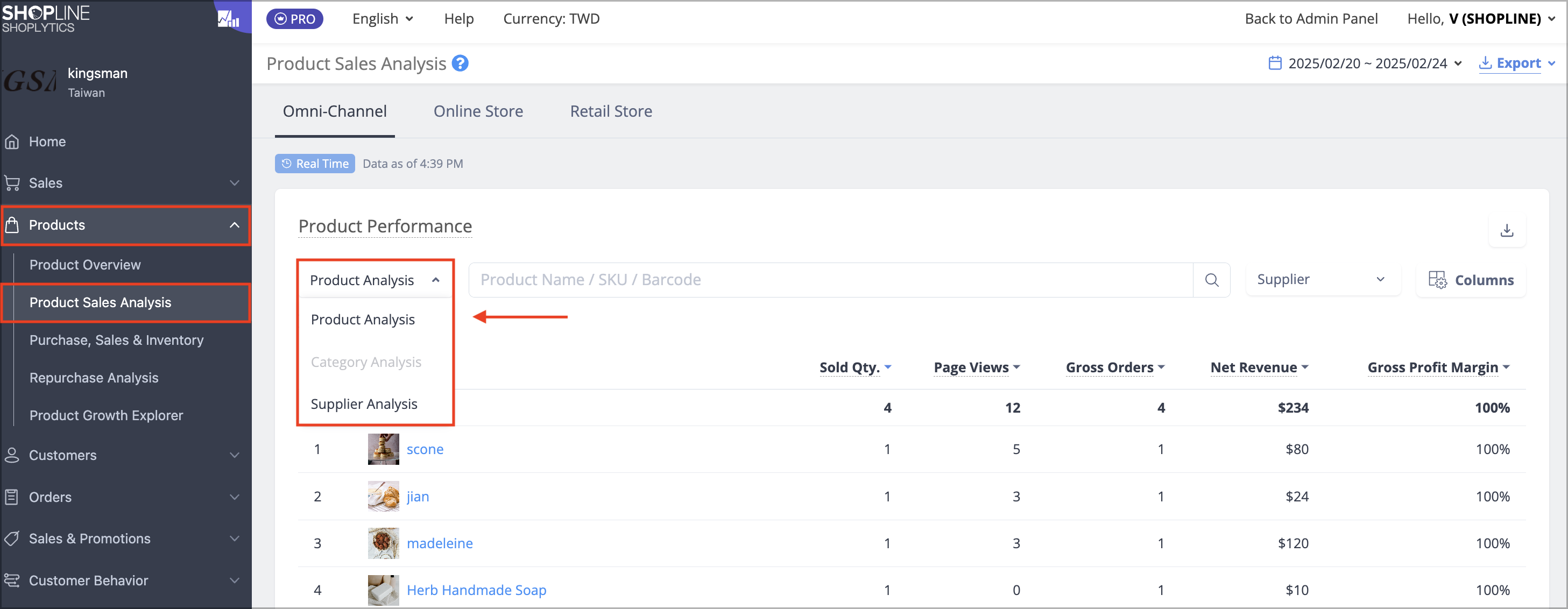
Task: Sort by Net Revenue column
Action: coord(1259,367)
